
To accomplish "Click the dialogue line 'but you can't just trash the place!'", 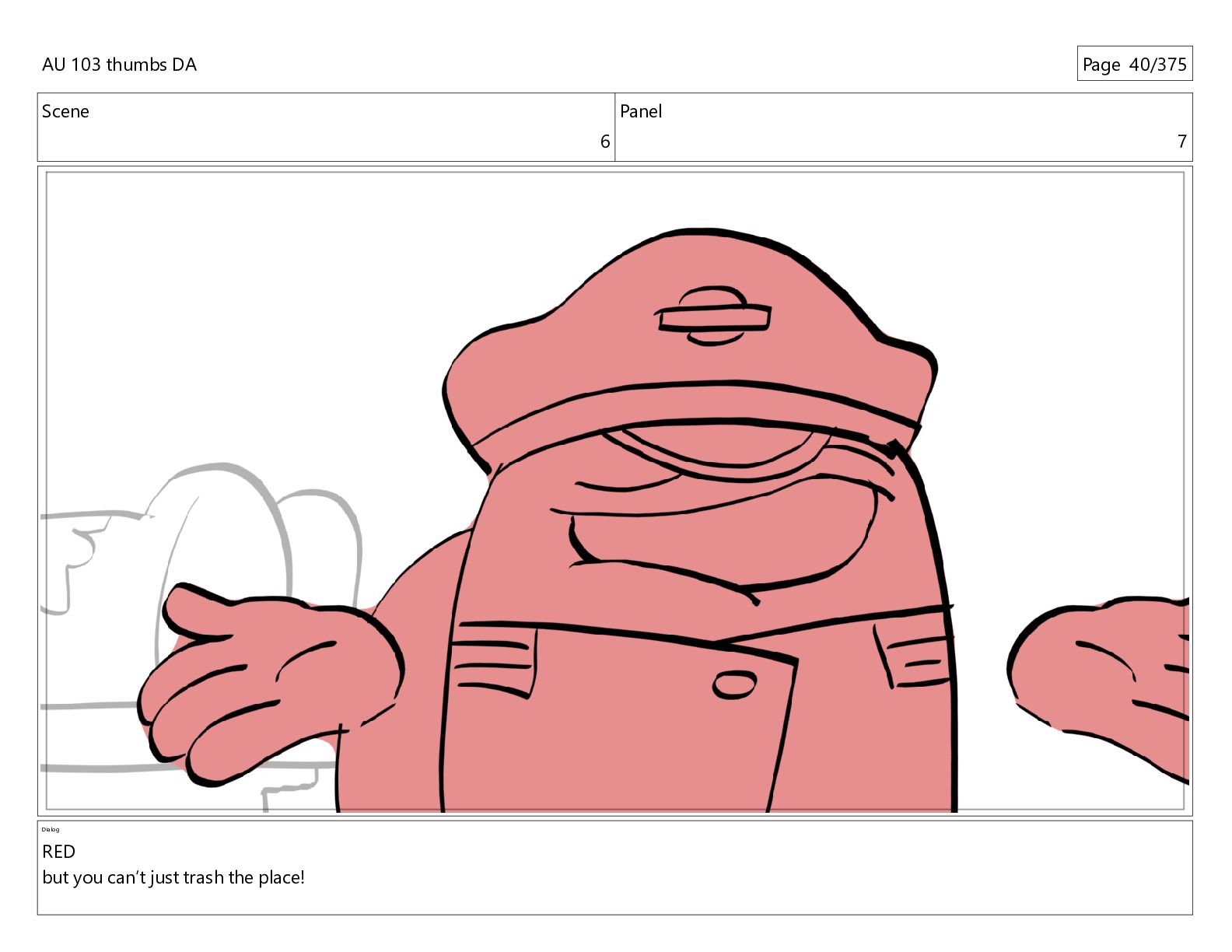I will pos(173,877).
